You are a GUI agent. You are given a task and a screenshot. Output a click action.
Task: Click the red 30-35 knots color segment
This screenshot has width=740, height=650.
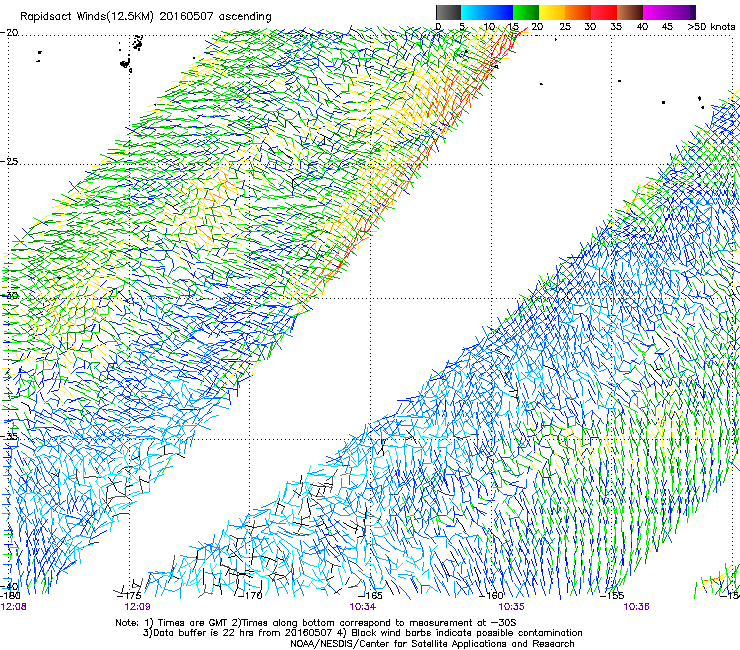[x=604, y=12]
